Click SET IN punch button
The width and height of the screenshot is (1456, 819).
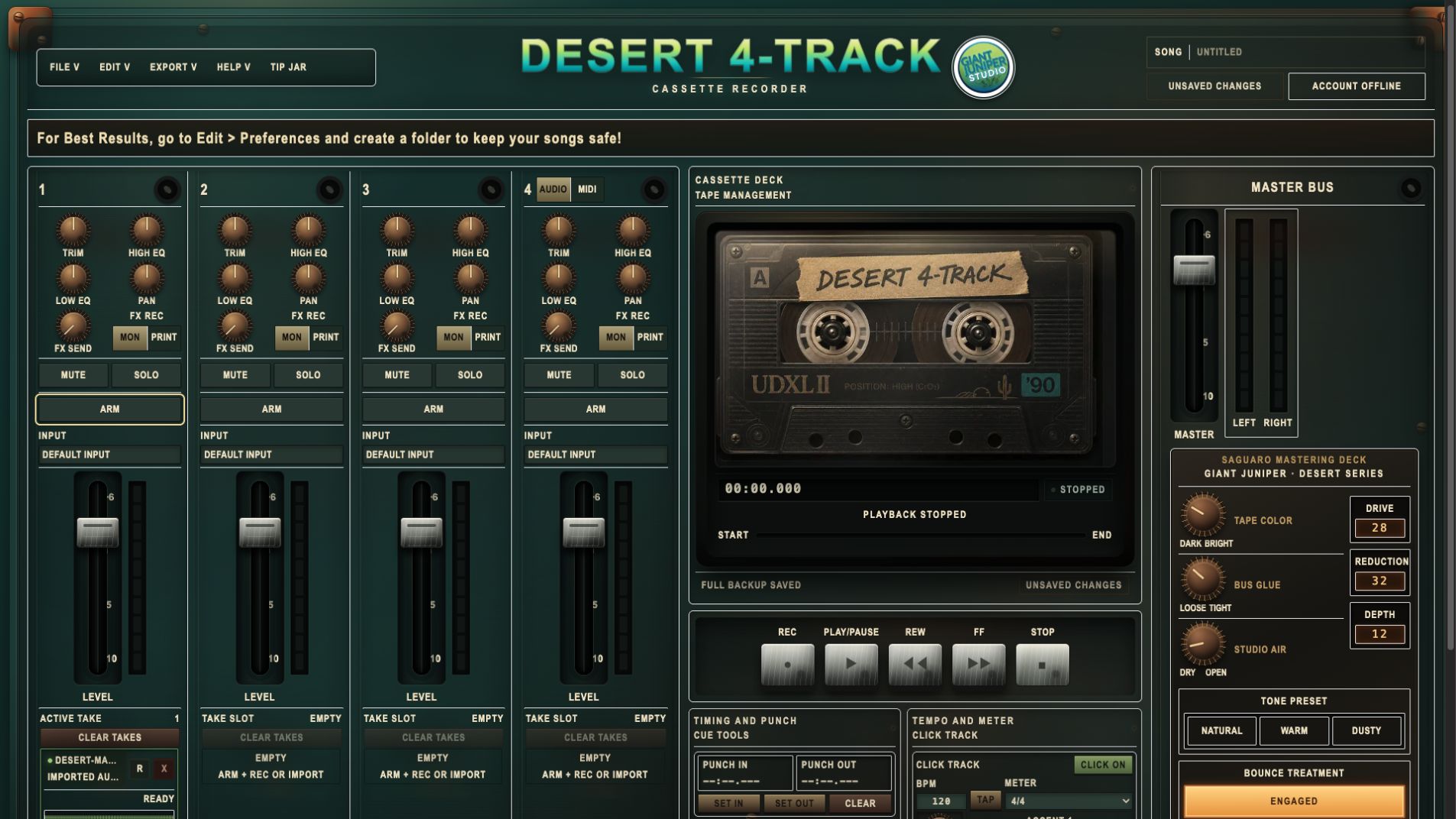point(728,804)
